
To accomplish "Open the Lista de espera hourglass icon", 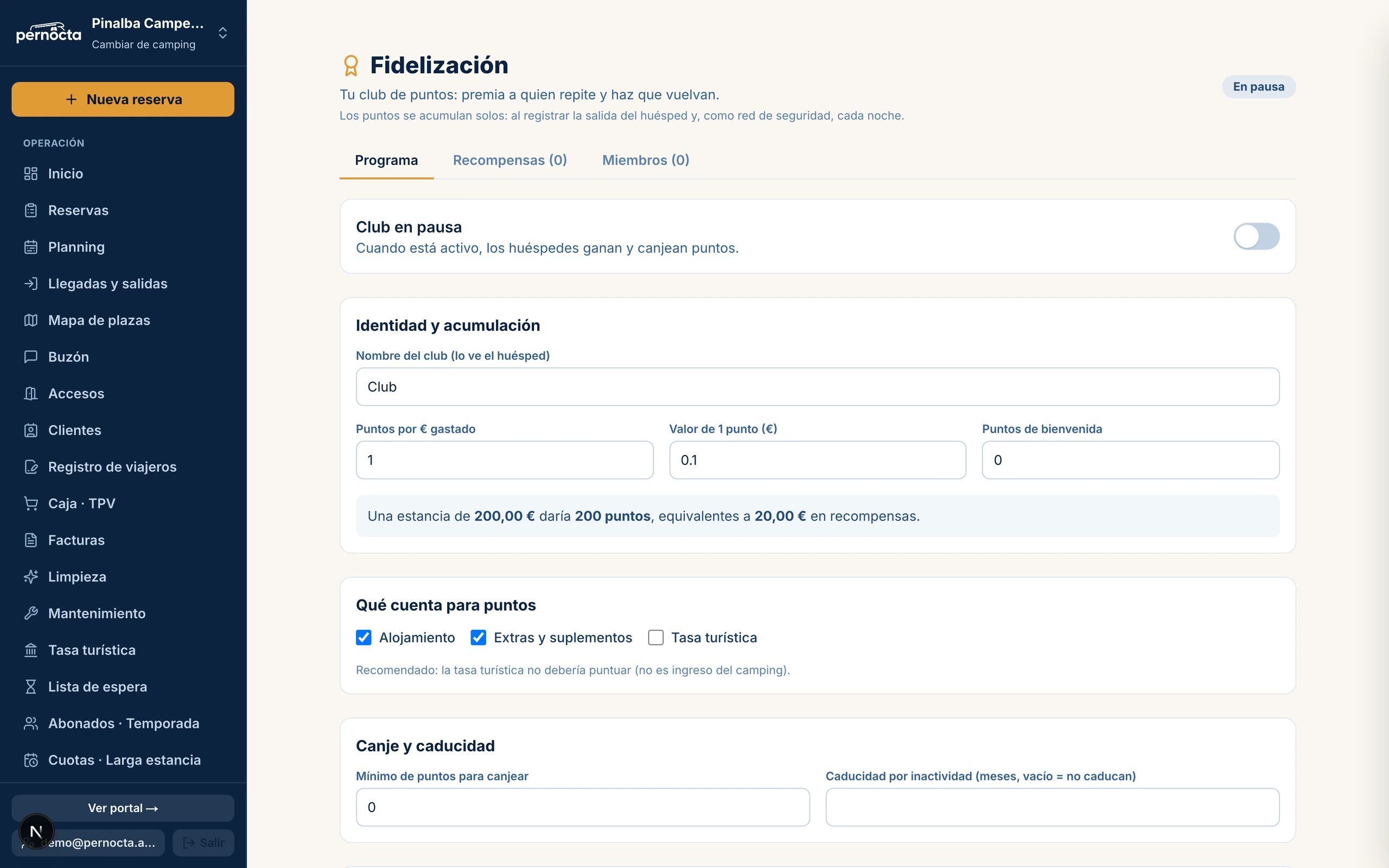I will pyautogui.click(x=31, y=687).
